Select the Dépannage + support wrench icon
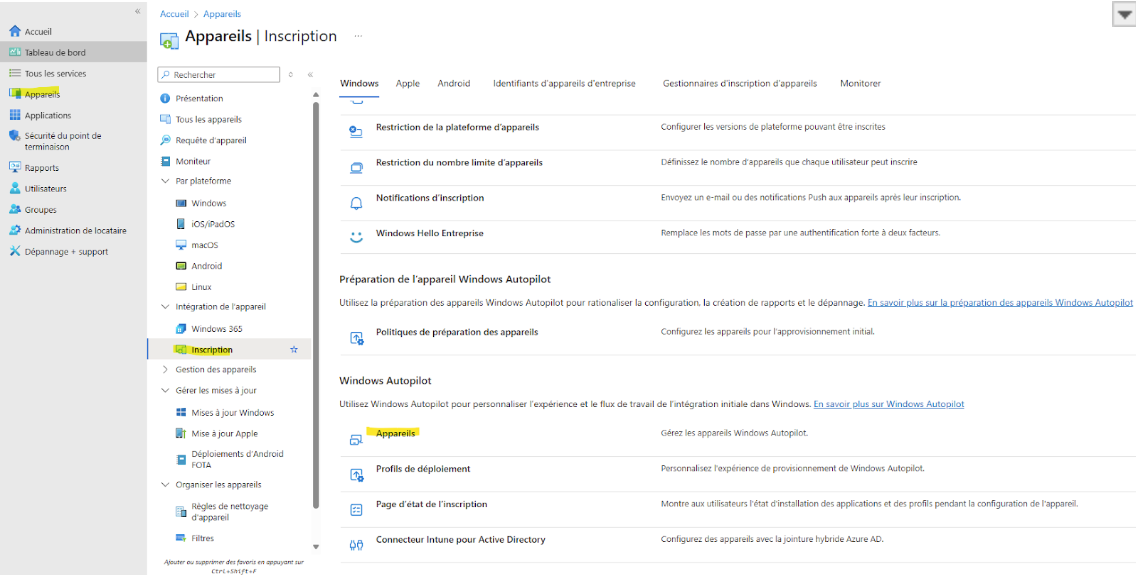Screen dimensions: 1136x575 (x=15, y=252)
